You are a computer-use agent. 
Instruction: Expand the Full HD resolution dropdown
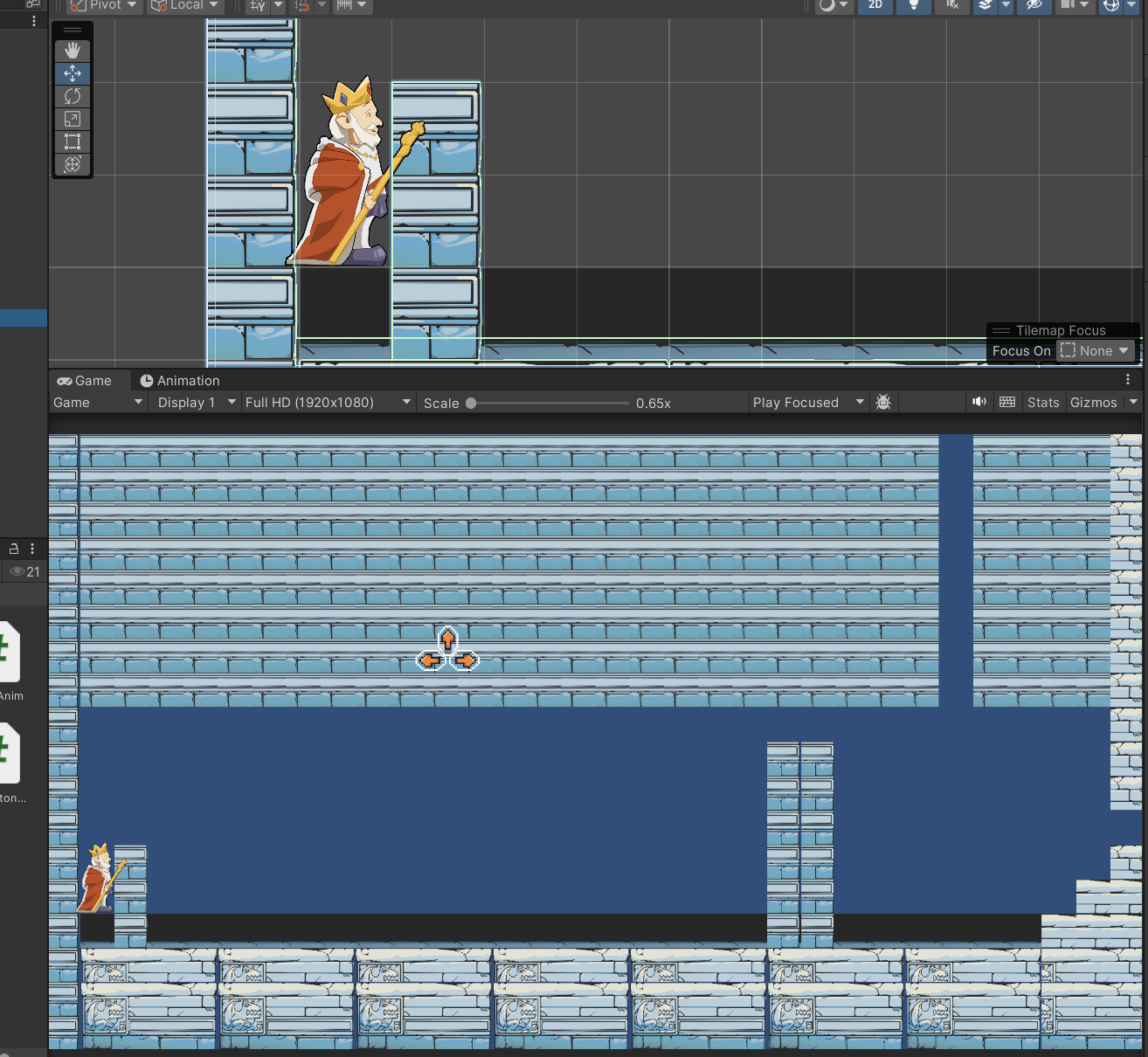pyautogui.click(x=328, y=402)
